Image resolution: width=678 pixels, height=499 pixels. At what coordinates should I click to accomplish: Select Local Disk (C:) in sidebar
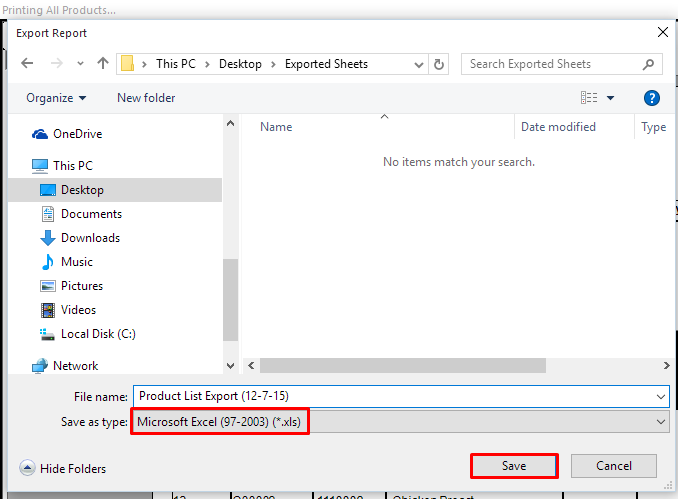(97, 334)
